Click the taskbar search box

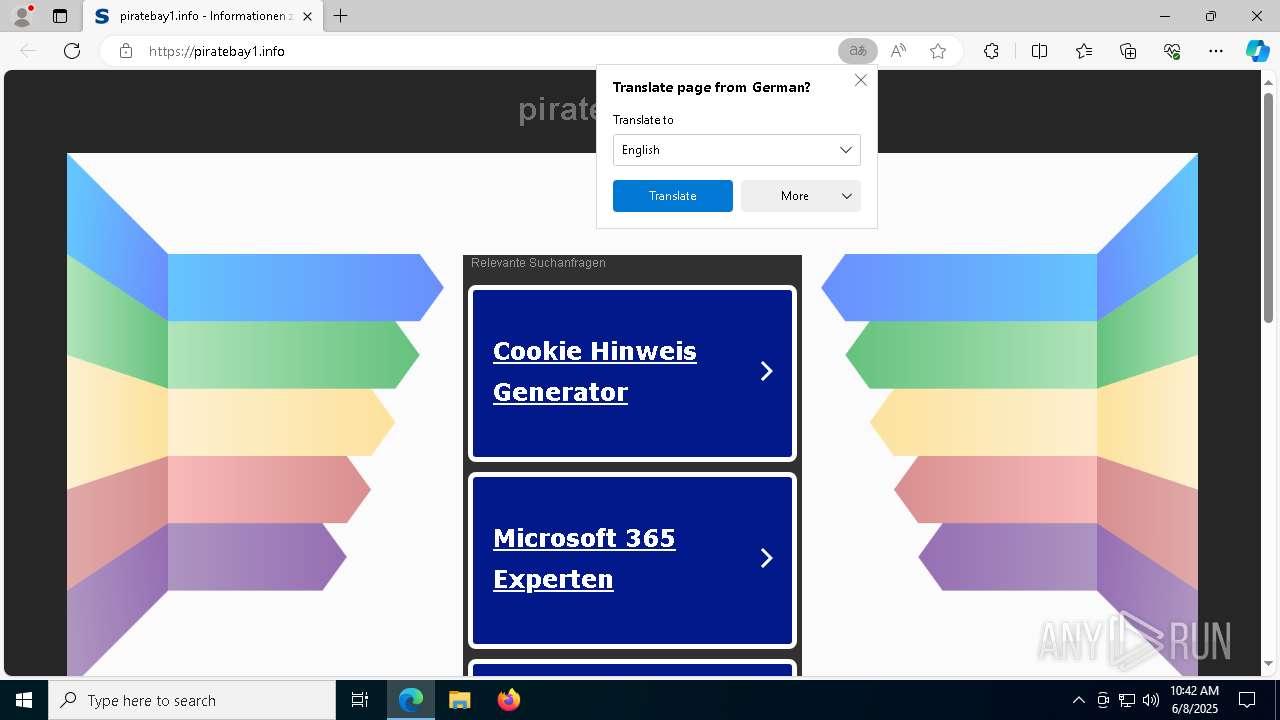click(x=192, y=700)
